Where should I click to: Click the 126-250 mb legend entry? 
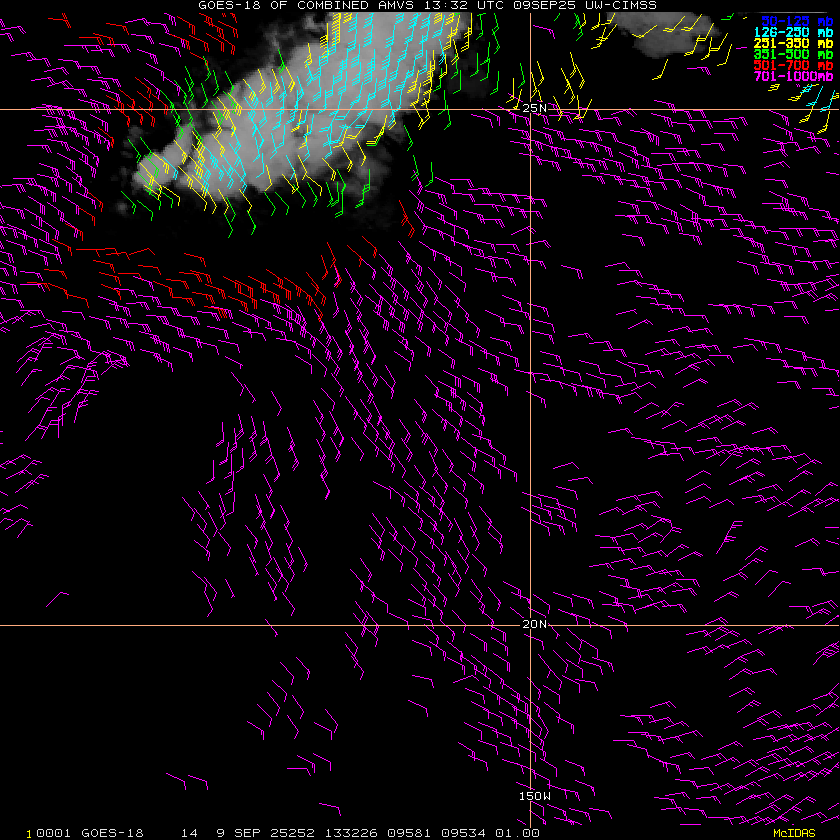pyautogui.click(x=793, y=33)
